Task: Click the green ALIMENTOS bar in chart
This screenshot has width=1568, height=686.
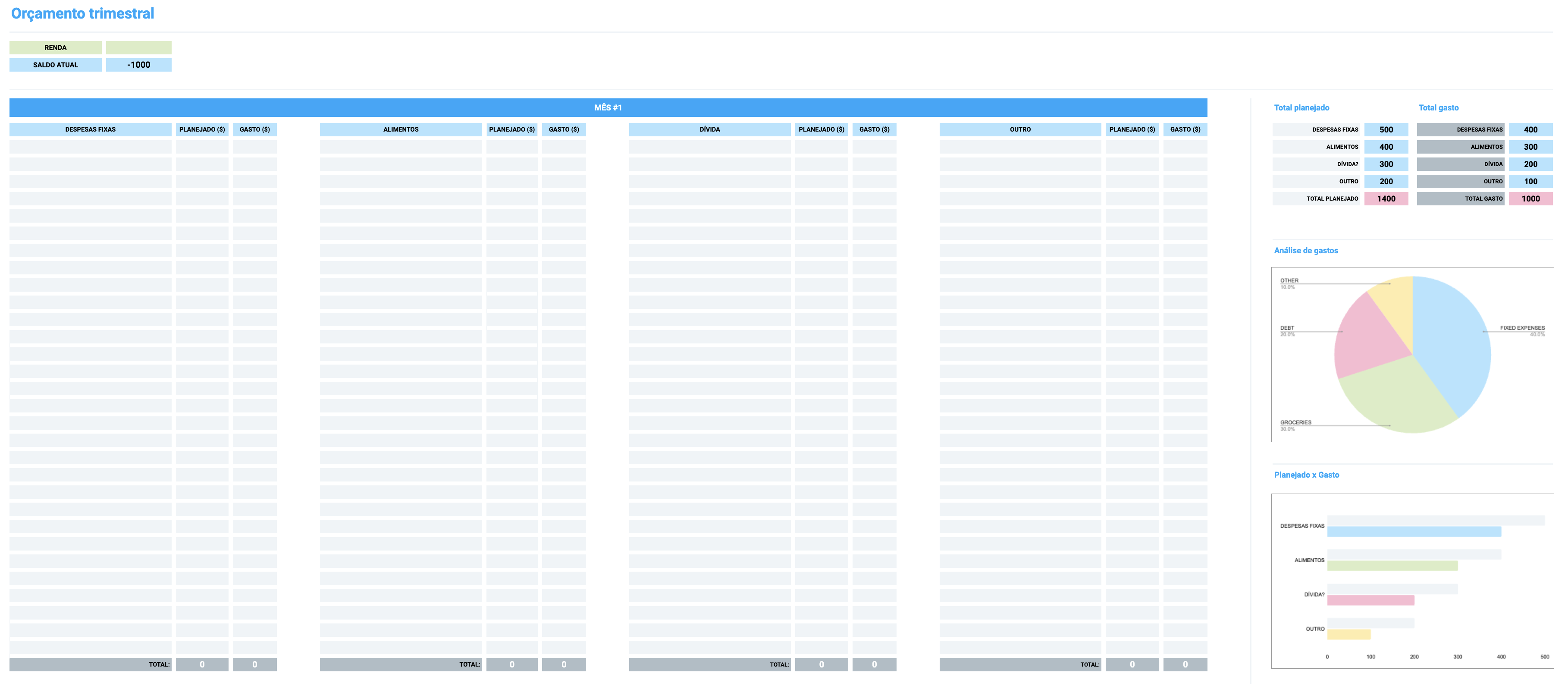Action: coord(1392,566)
